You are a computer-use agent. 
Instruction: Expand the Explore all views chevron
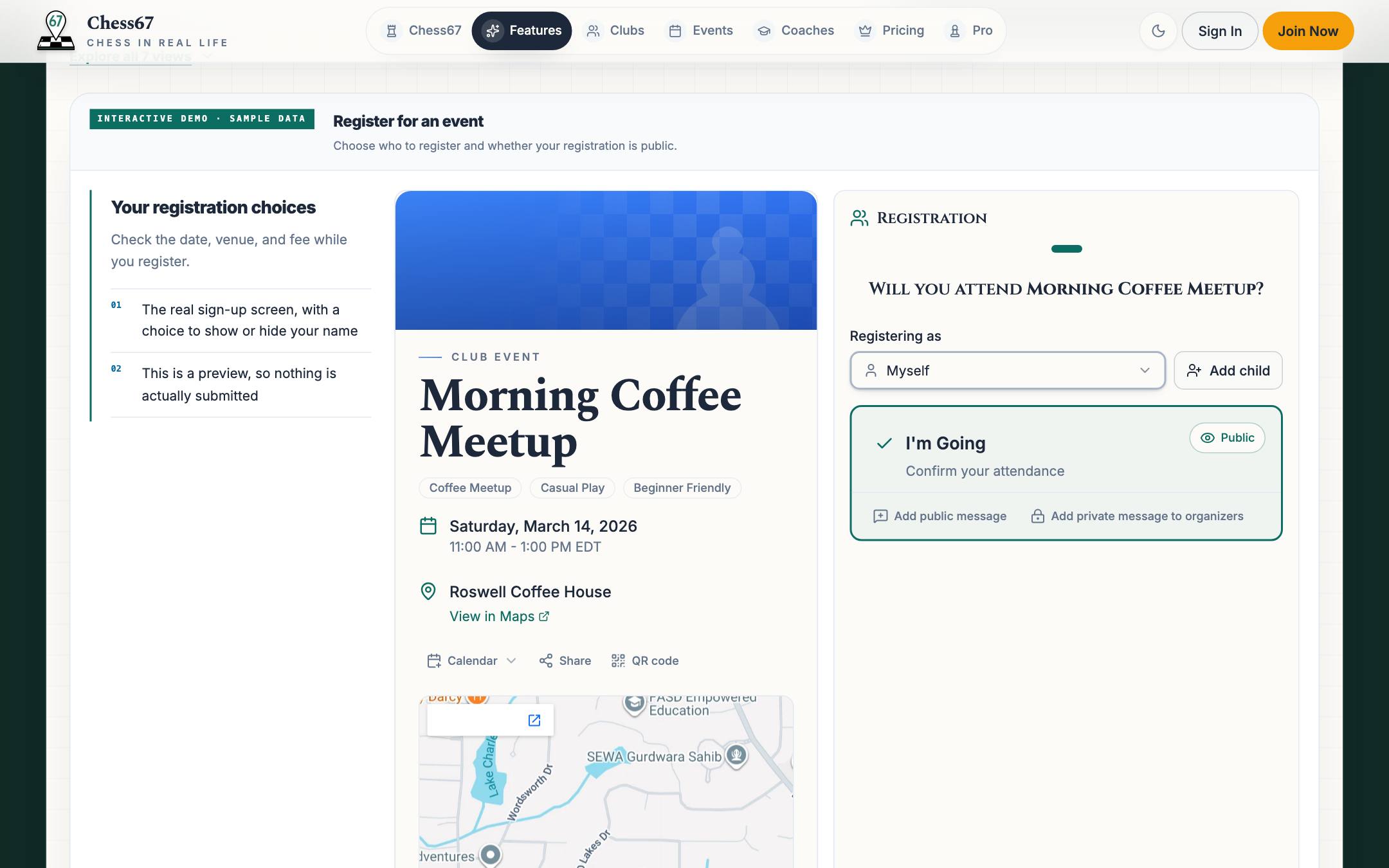[x=207, y=57]
